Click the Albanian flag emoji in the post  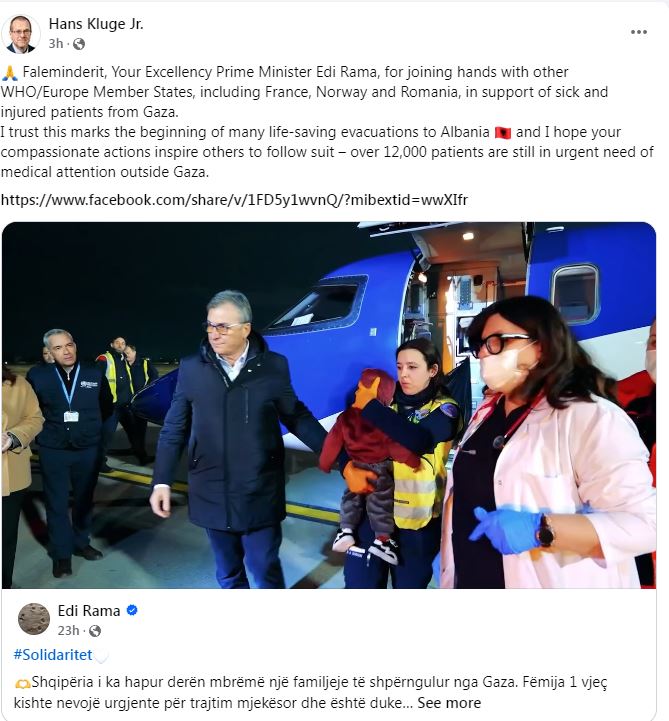click(503, 133)
